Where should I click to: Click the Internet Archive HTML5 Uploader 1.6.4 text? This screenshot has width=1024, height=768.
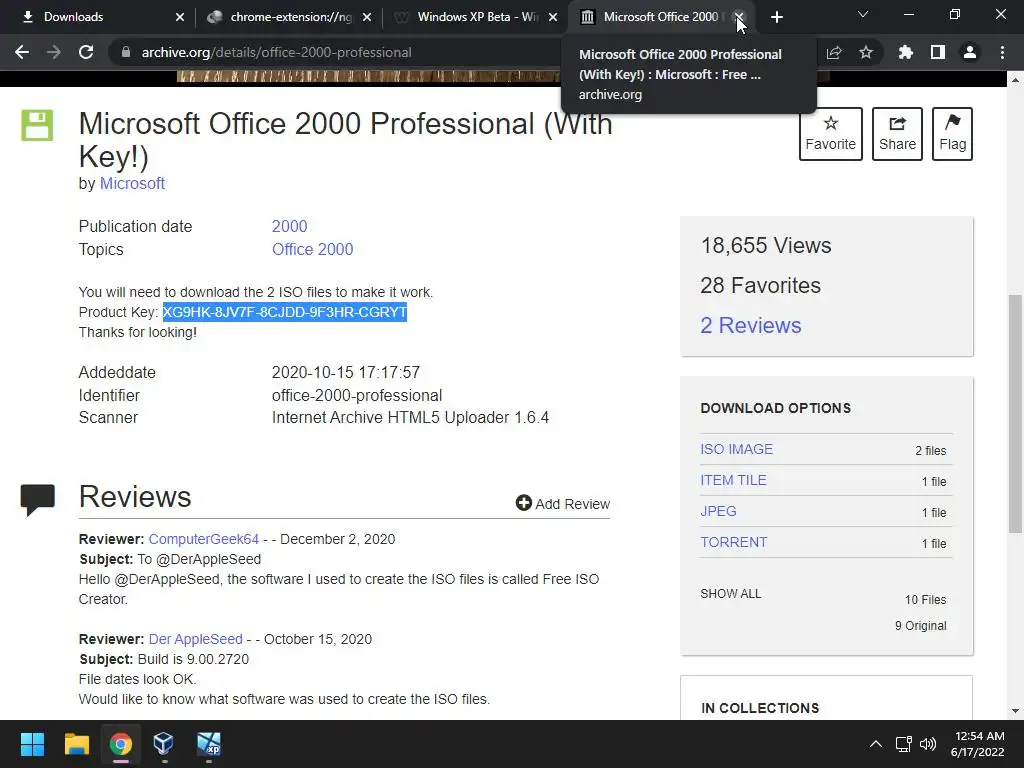[410, 417]
